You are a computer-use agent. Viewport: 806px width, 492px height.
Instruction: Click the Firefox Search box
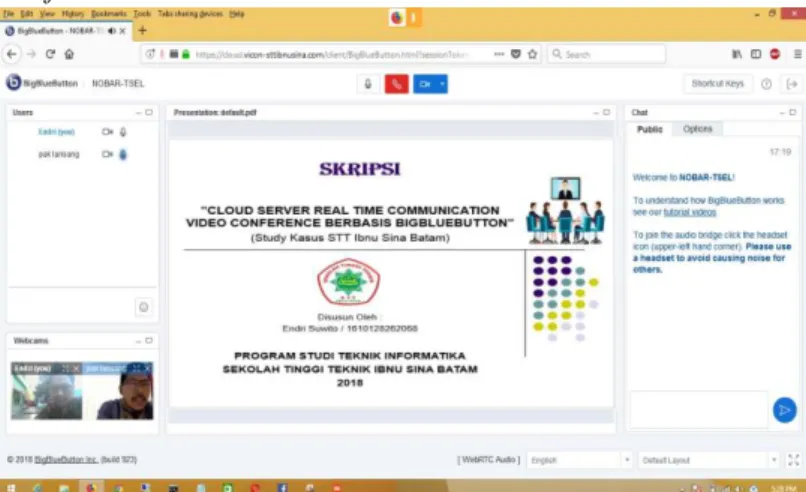click(607, 54)
